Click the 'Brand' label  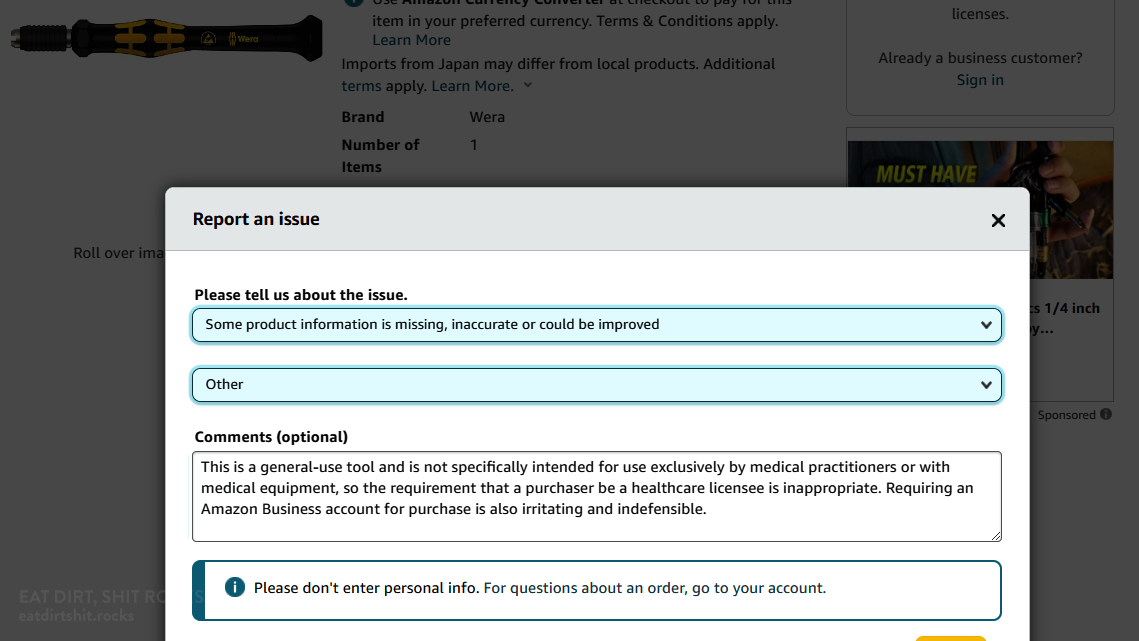coord(362,117)
